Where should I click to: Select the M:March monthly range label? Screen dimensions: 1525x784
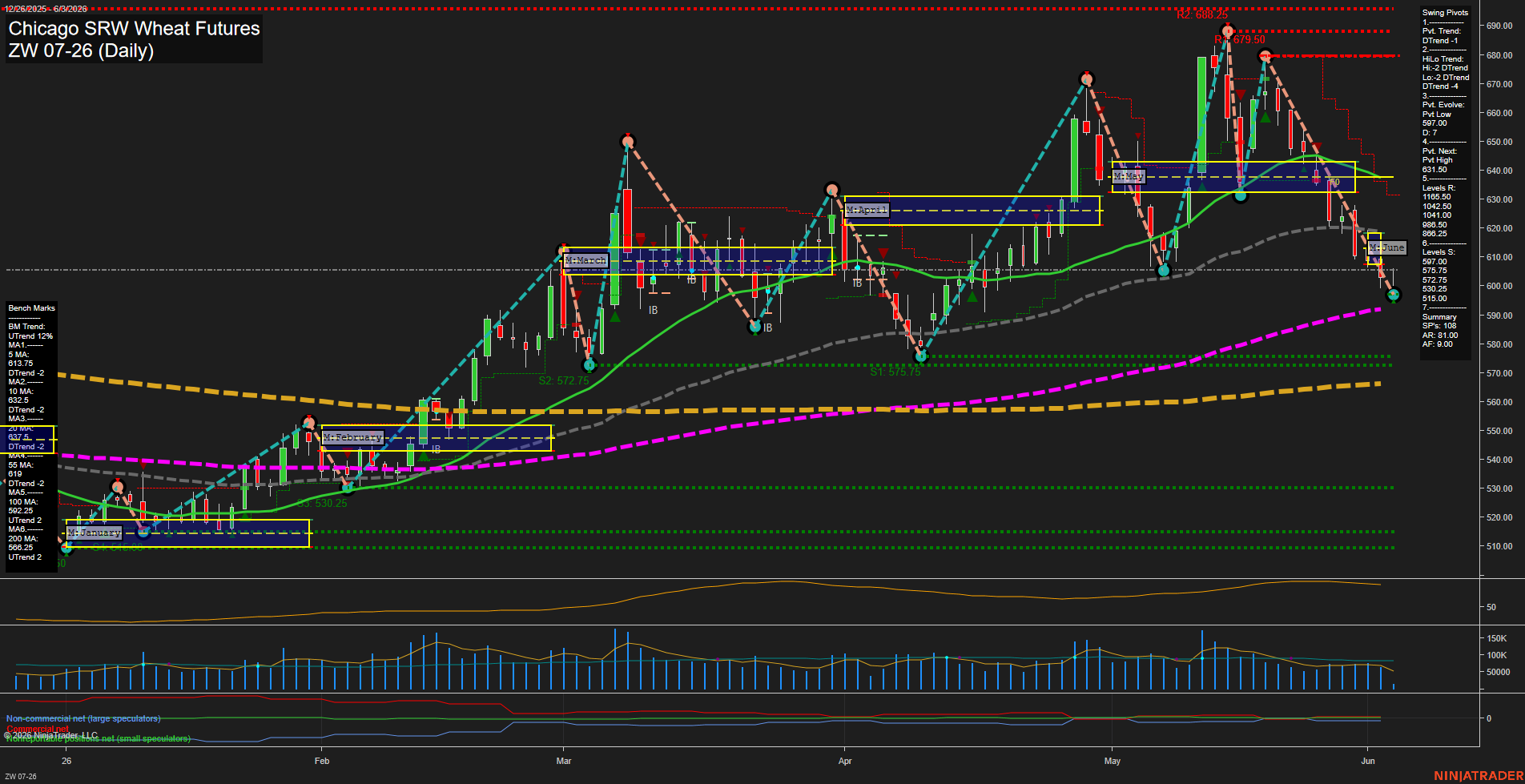[586, 260]
